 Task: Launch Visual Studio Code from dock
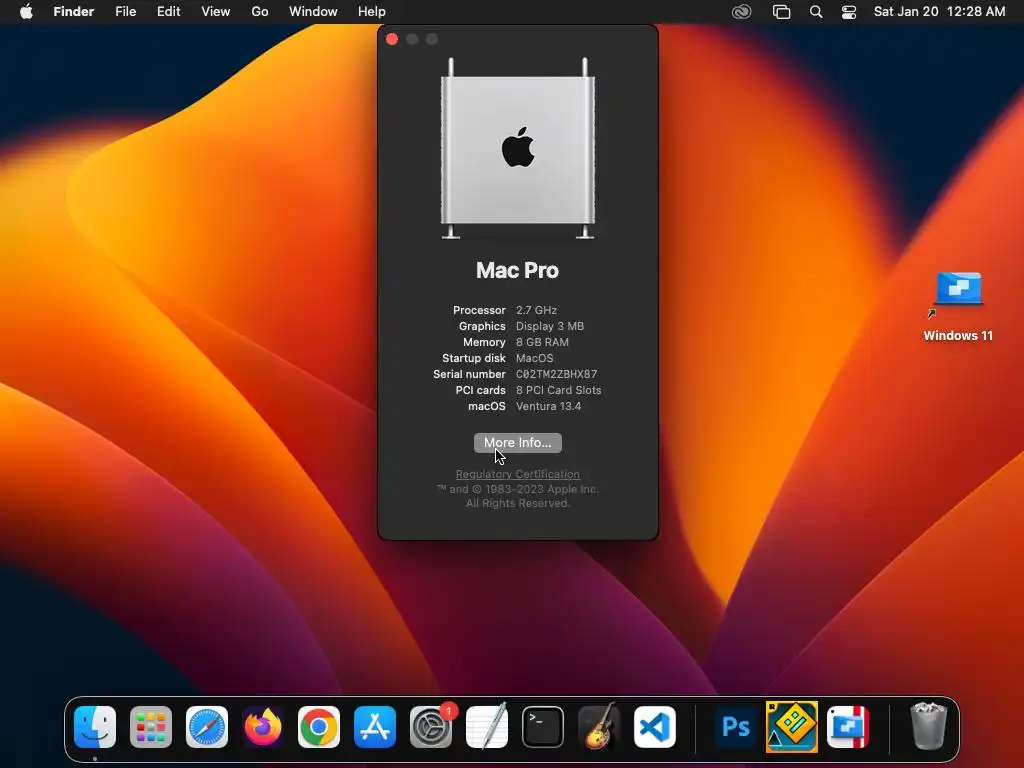(655, 727)
